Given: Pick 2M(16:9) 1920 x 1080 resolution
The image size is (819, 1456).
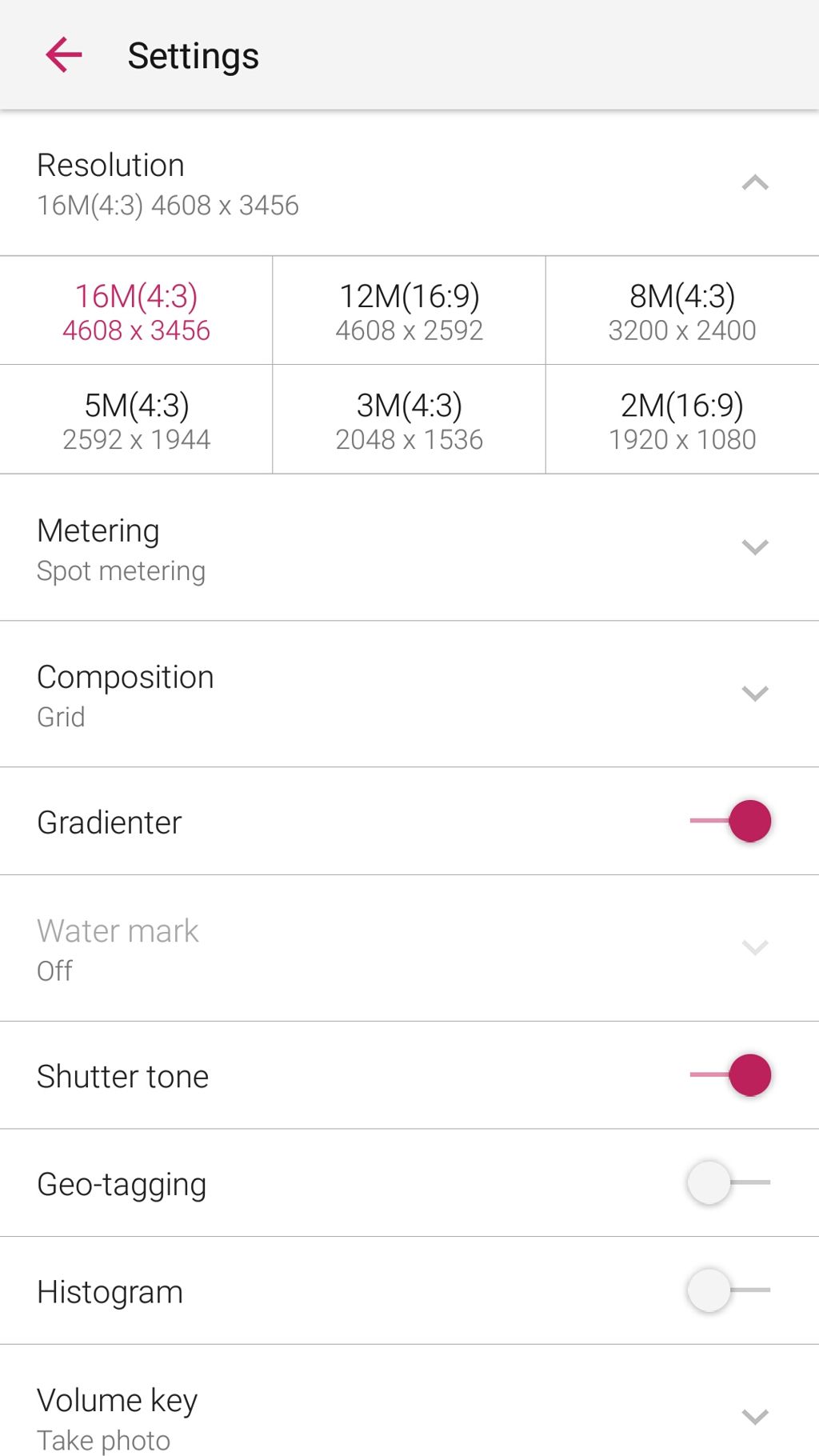Looking at the screenshot, I should pyautogui.click(x=681, y=421).
